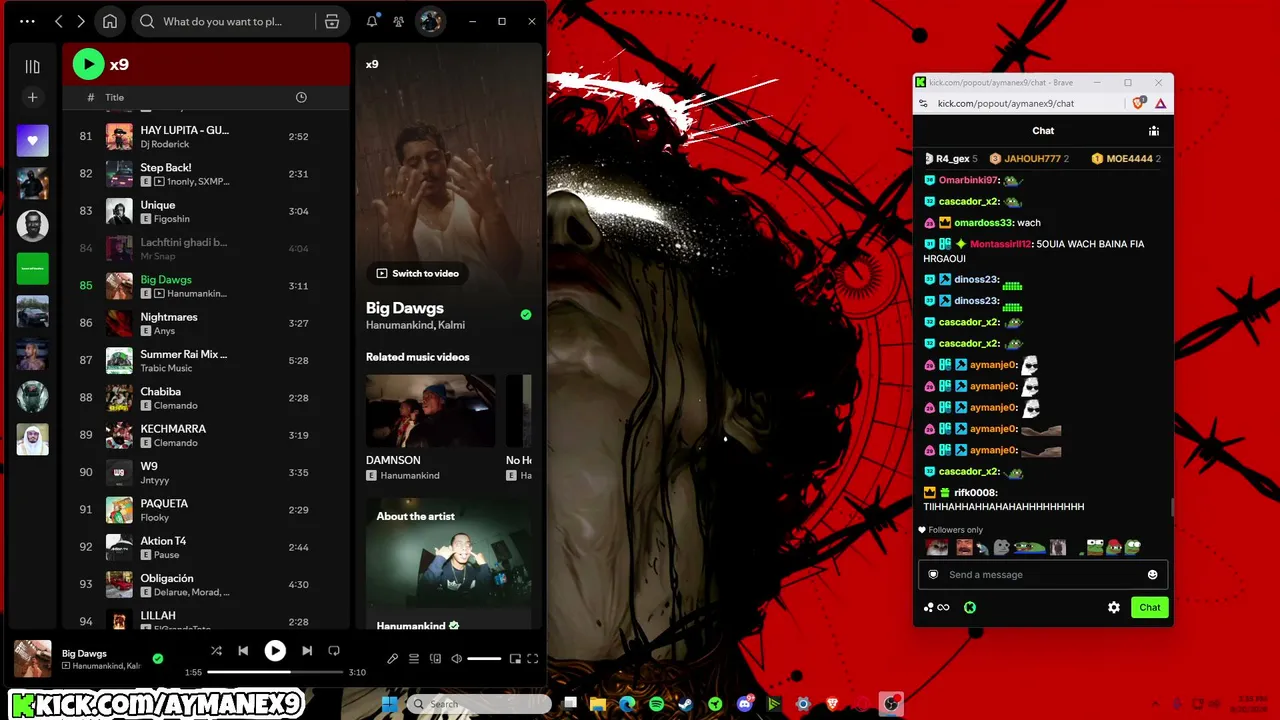Viewport: 1280px width, 720px height.
Task: Open the Spotify Home page
Action: click(110, 21)
